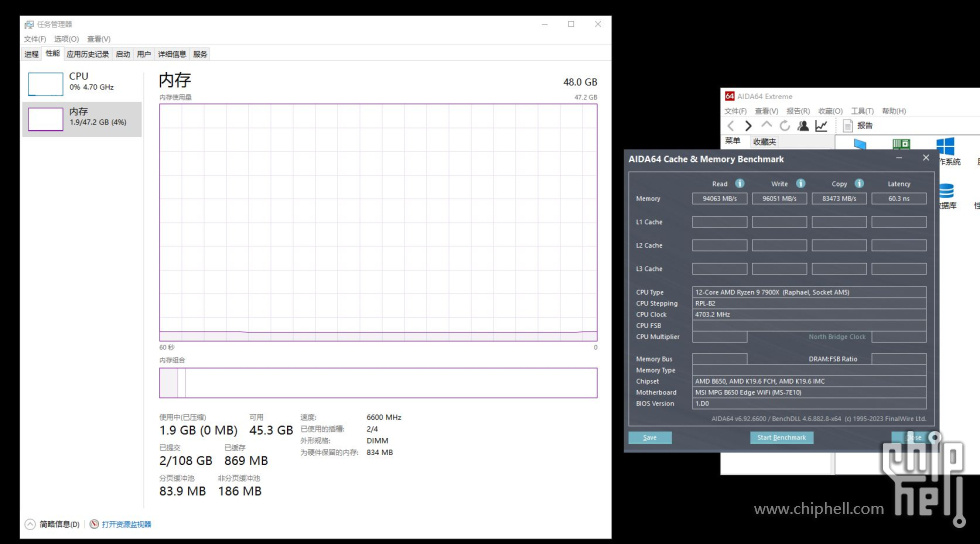Viewport: 980px width, 544px height.
Task: Click the empty L1 Cache Read field
Action: pyautogui.click(x=719, y=222)
